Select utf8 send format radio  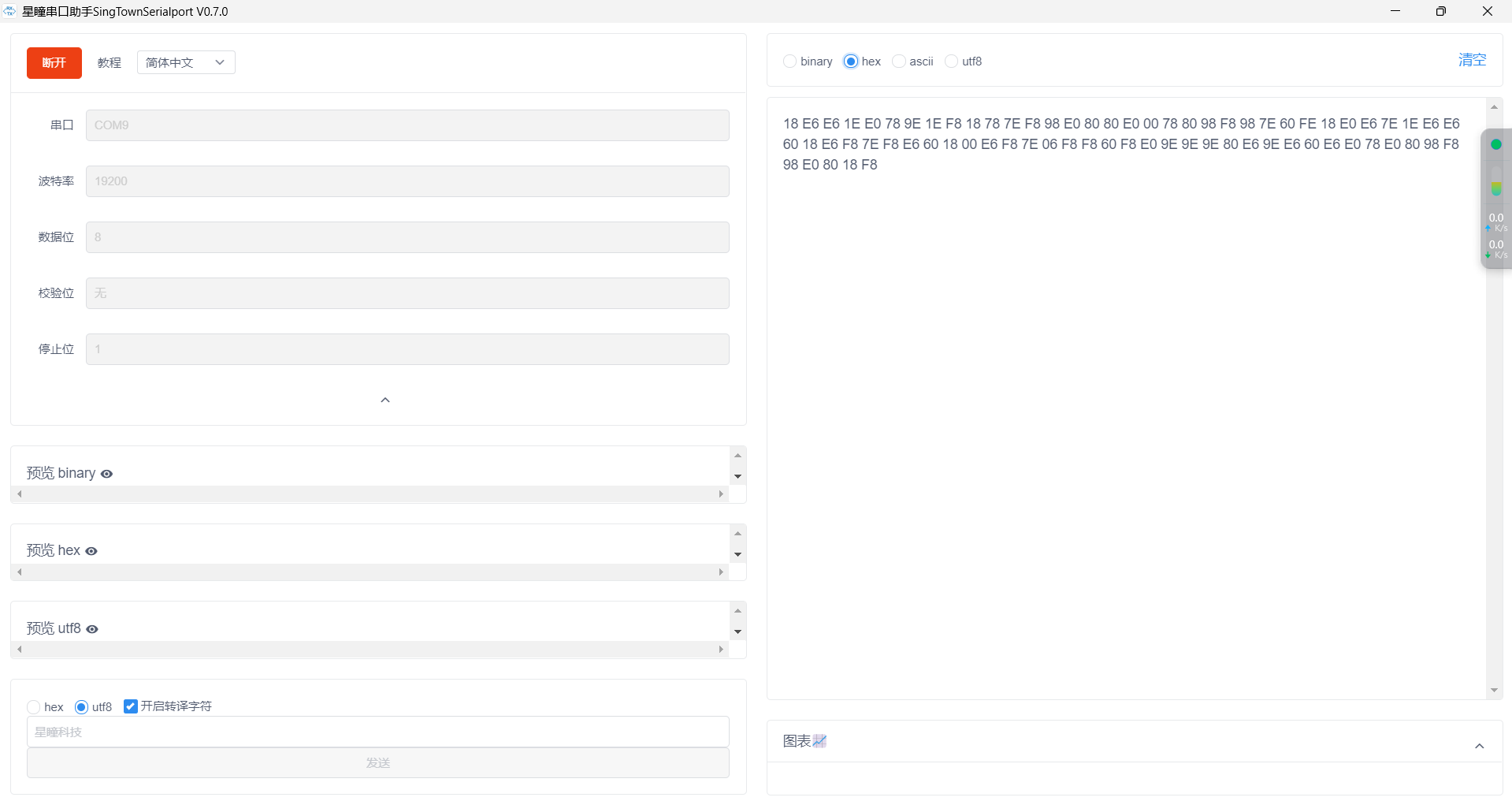click(x=81, y=707)
